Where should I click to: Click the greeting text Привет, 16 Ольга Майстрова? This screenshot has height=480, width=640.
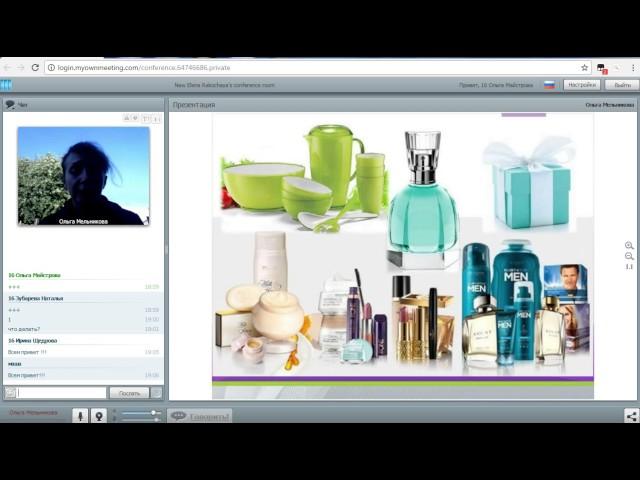[x=496, y=85]
